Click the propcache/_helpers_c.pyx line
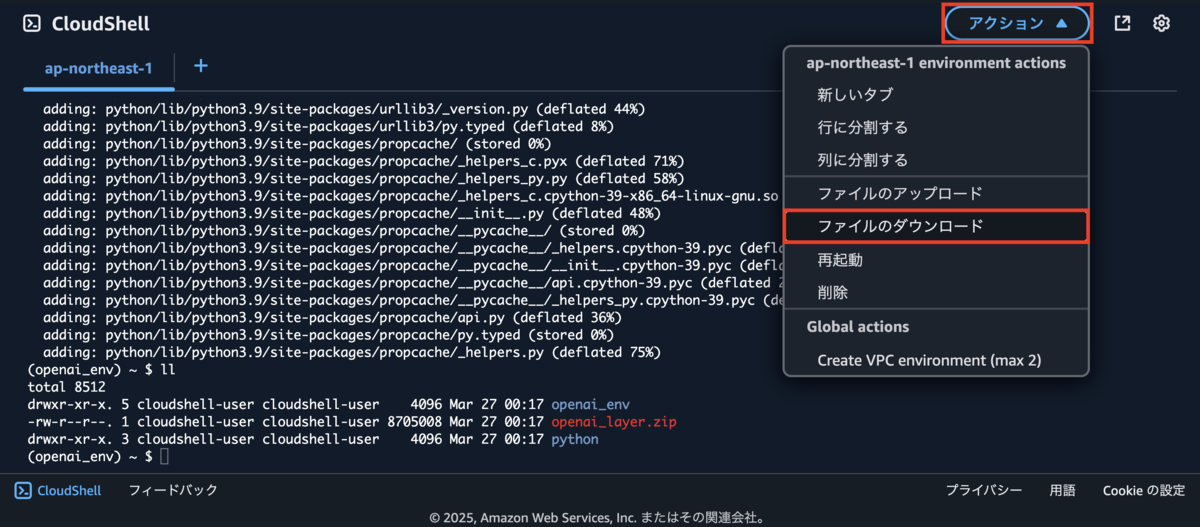Image resolution: width=1200 pixels, height=527 pixels. coord(364,161)
